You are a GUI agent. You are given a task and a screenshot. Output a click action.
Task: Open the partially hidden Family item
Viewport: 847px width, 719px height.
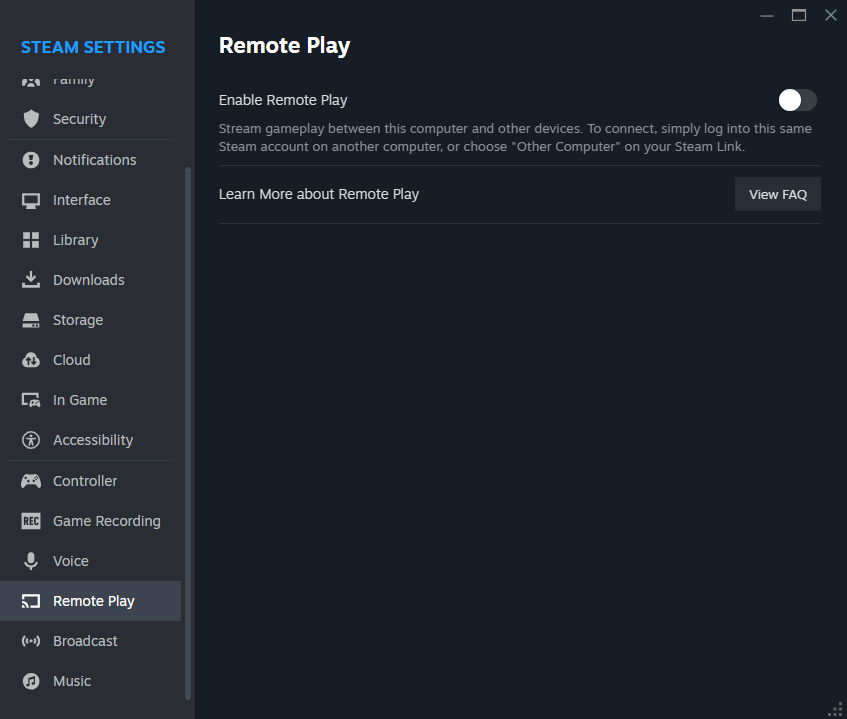click(73, 81)
